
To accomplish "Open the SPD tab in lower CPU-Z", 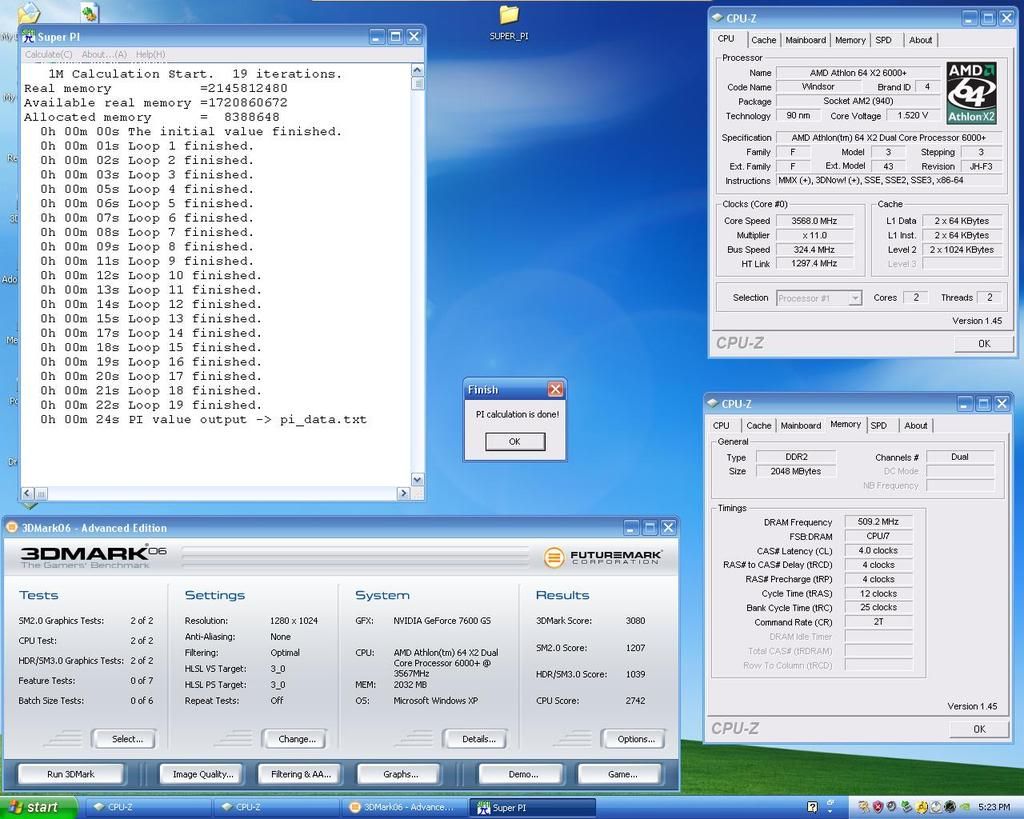I will pos(878,425).
